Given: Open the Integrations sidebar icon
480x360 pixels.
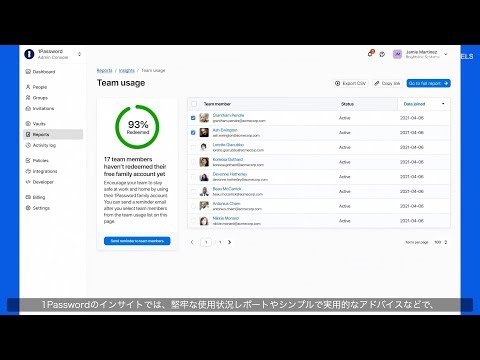Looking at the screenshot, I should (28, 171).
